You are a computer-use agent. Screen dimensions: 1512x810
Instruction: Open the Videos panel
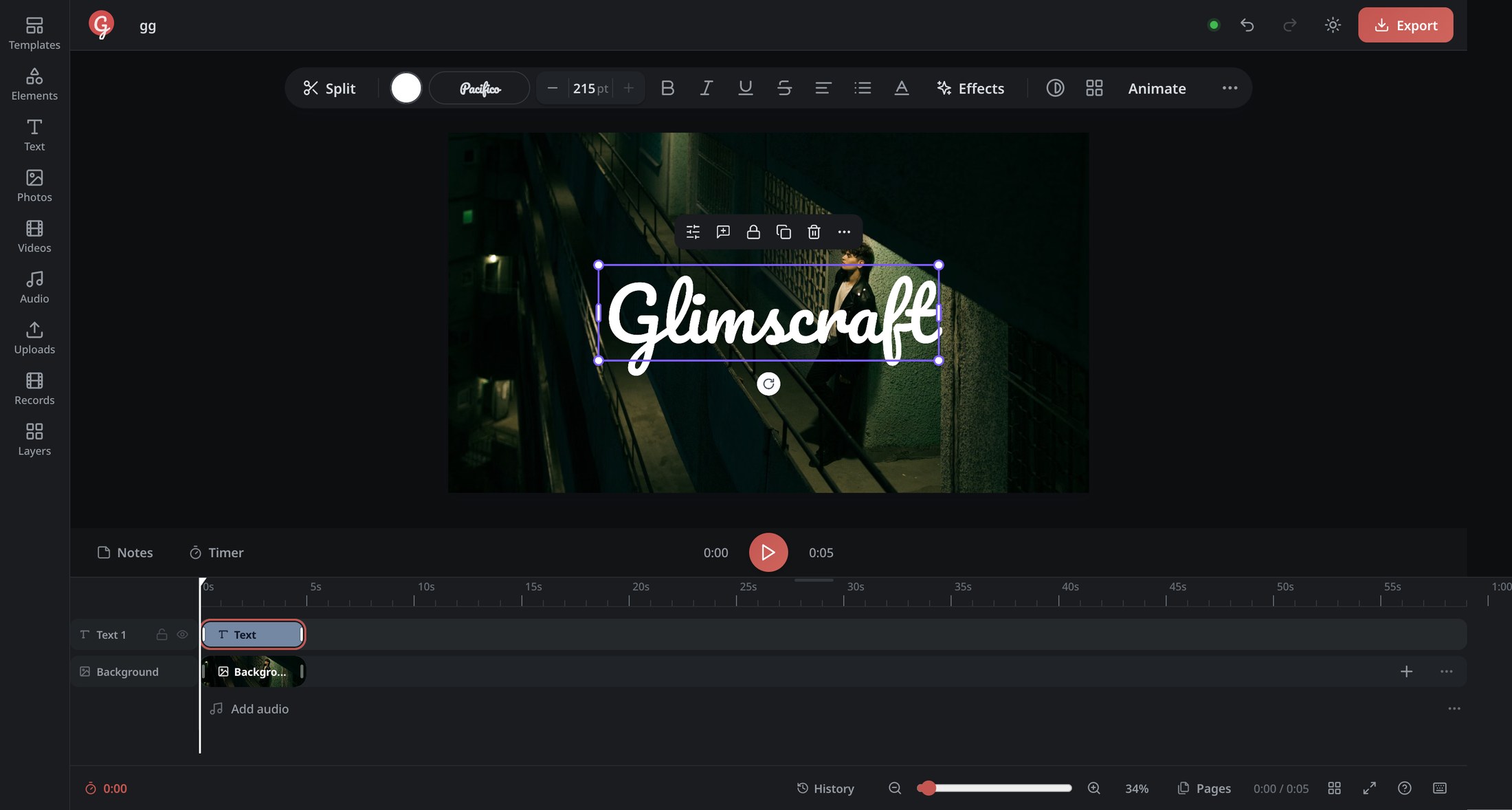(x=34, y=237)
